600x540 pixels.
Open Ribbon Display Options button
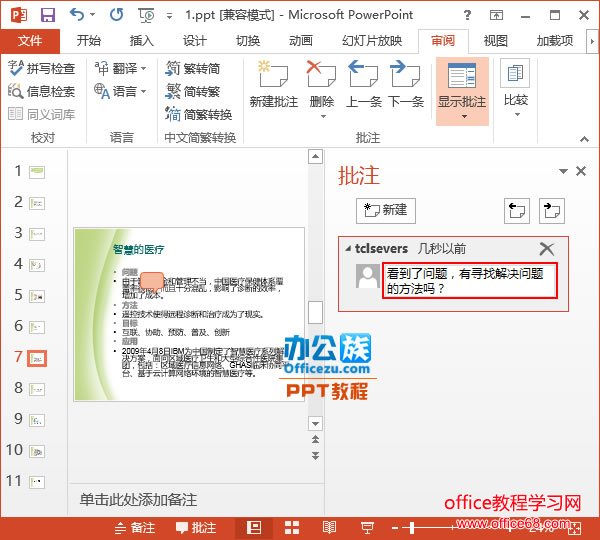(496, 15)
